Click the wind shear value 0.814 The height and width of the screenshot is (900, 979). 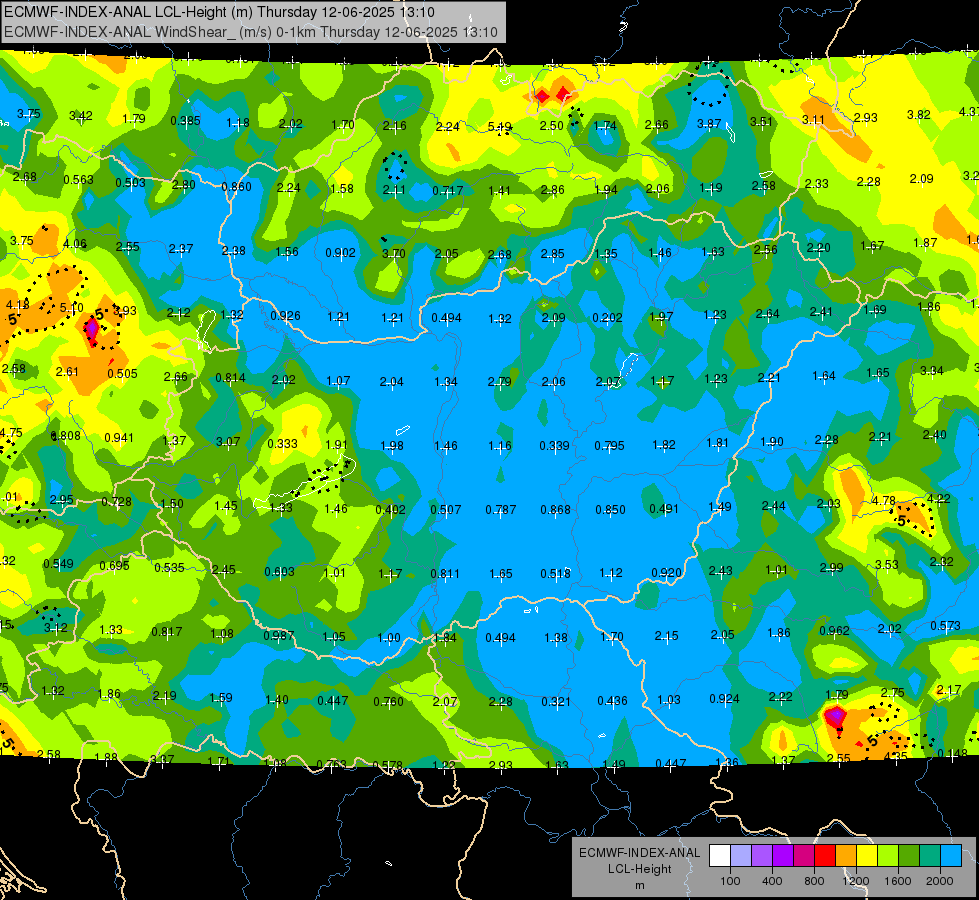pyautogui.click(x=230, y=377)
